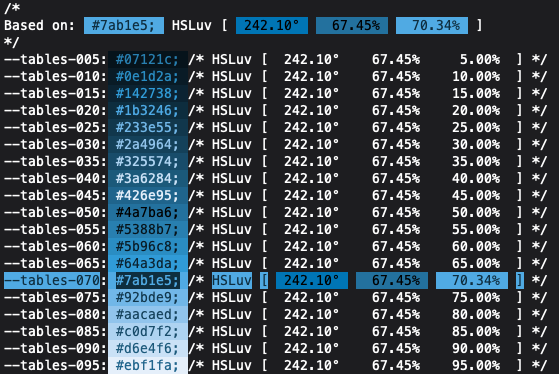The height and width of the screenshot is (374, 559).
Task: Click HSLuv text in the Based on line
Action: [x=192, y=26]
